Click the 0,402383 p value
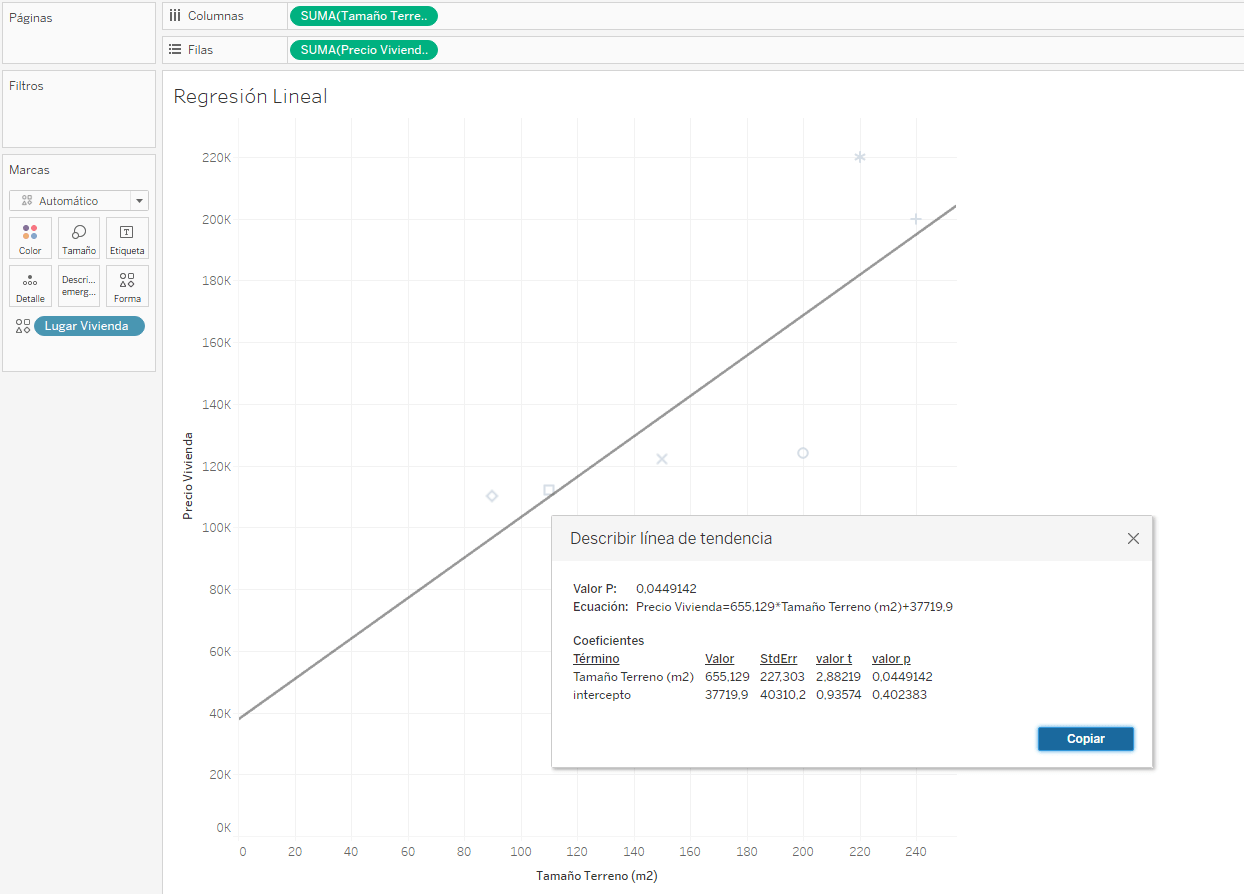The width and height of the screenshot is (1244, 894). coord(899,695)
